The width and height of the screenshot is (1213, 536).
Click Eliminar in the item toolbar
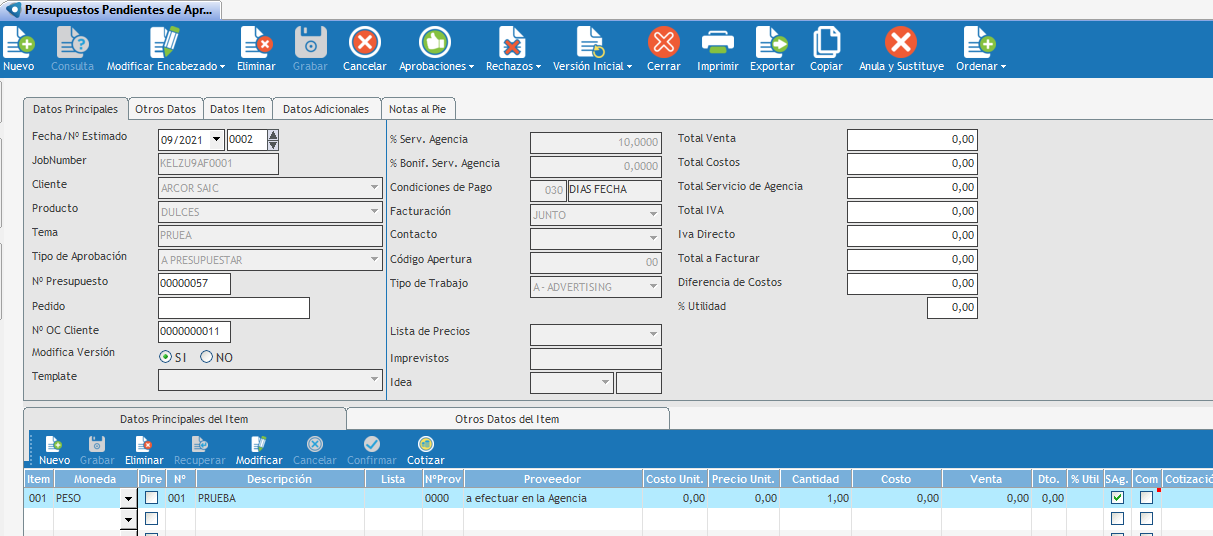tap(144, 451)
